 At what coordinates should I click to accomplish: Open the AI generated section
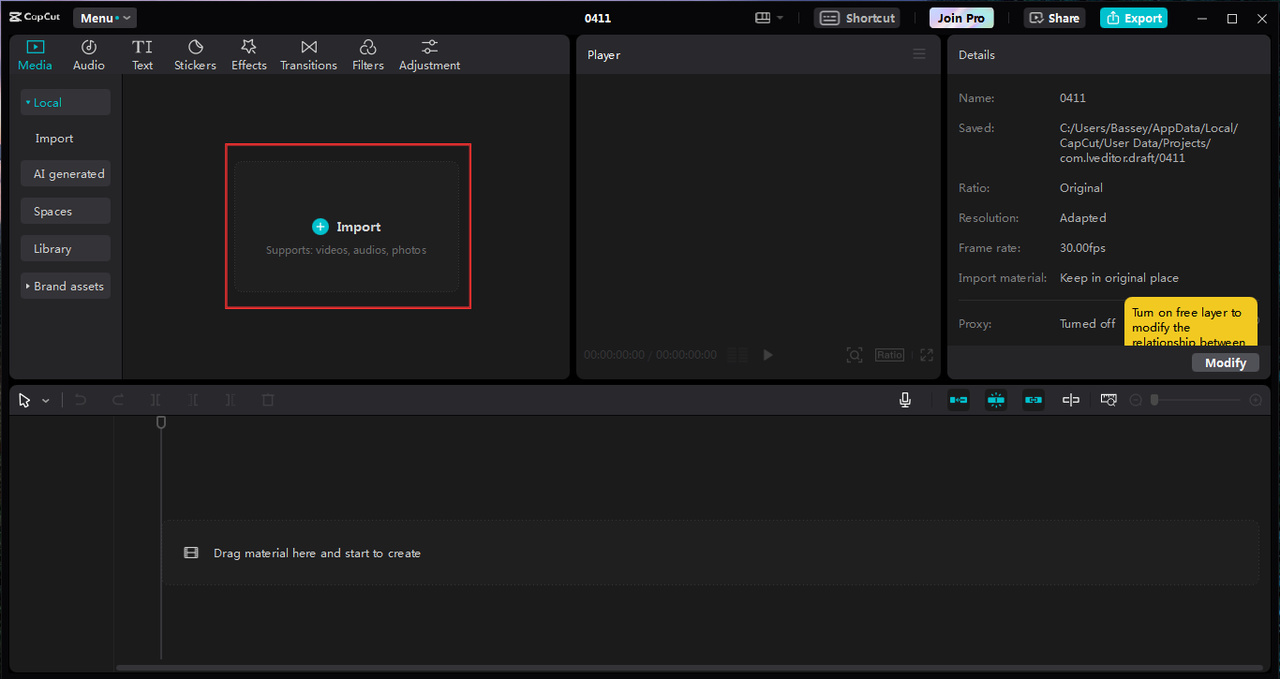pos(65,174)
